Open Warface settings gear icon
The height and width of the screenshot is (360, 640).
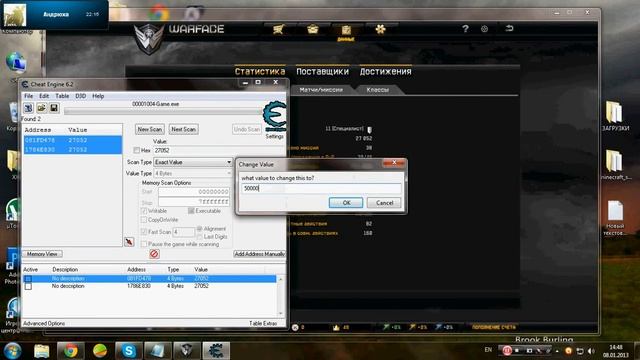click(x=484, y=29)
